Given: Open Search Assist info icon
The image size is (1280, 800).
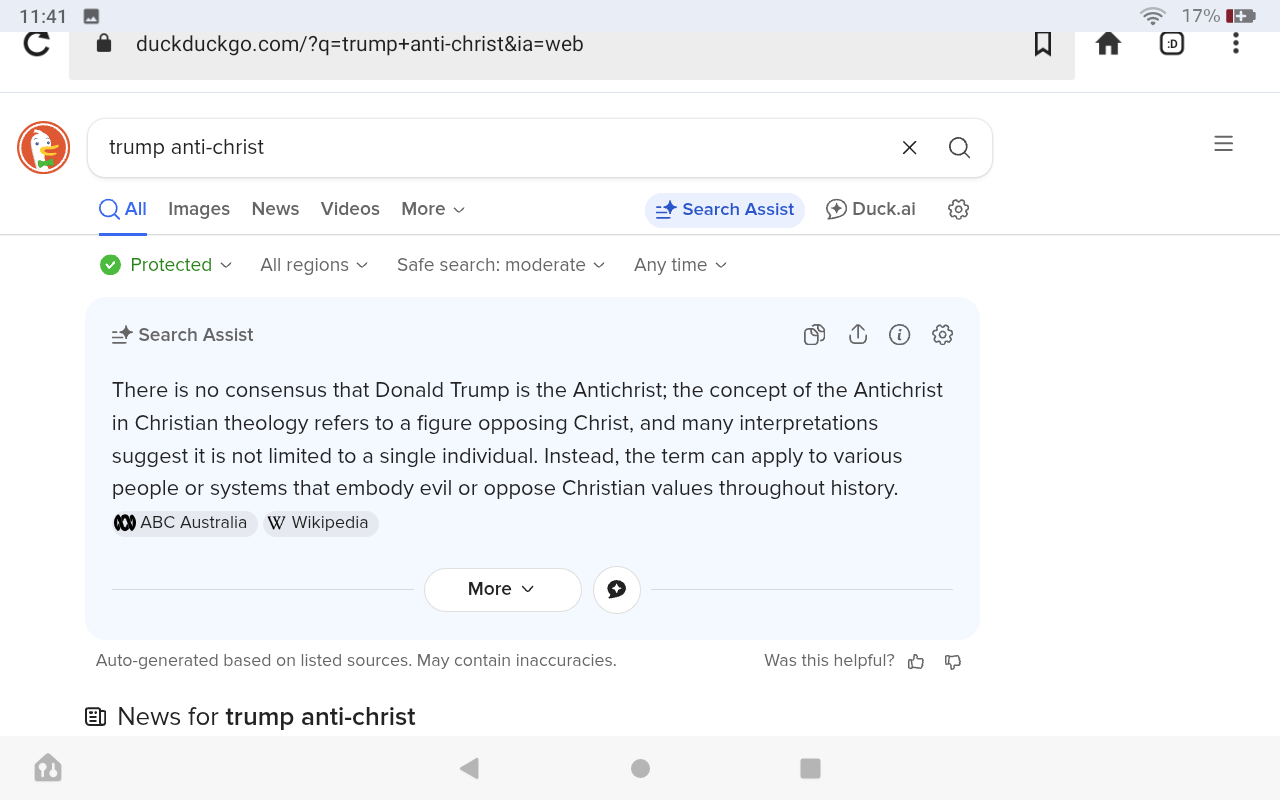Looking at the screenshot, I should 900,335.
